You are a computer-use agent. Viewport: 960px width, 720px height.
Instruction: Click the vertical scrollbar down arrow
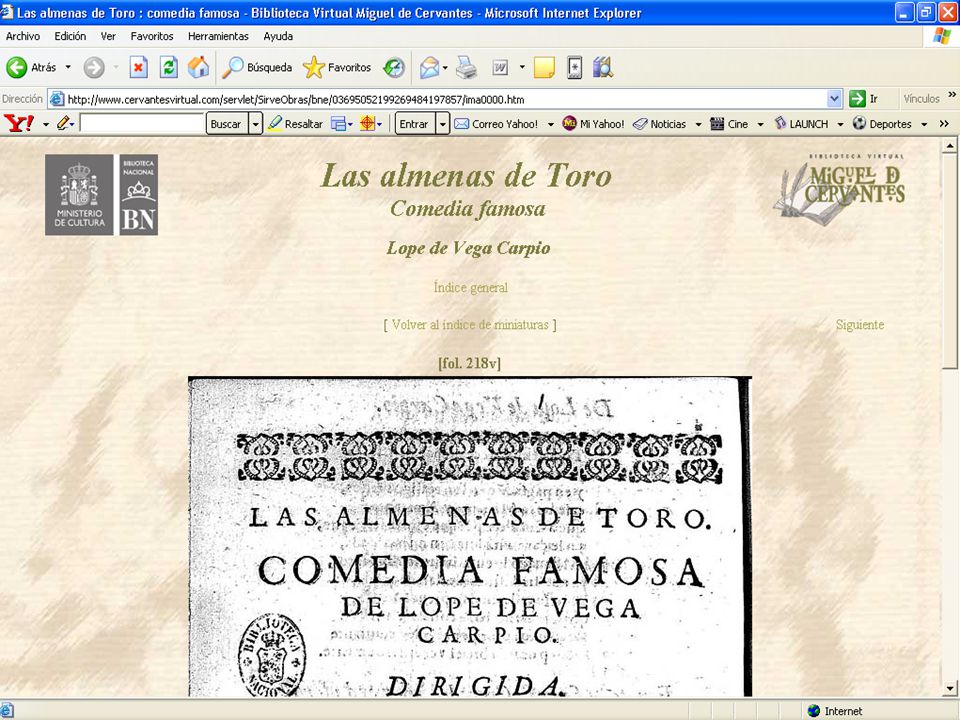[x=950, y=688]
